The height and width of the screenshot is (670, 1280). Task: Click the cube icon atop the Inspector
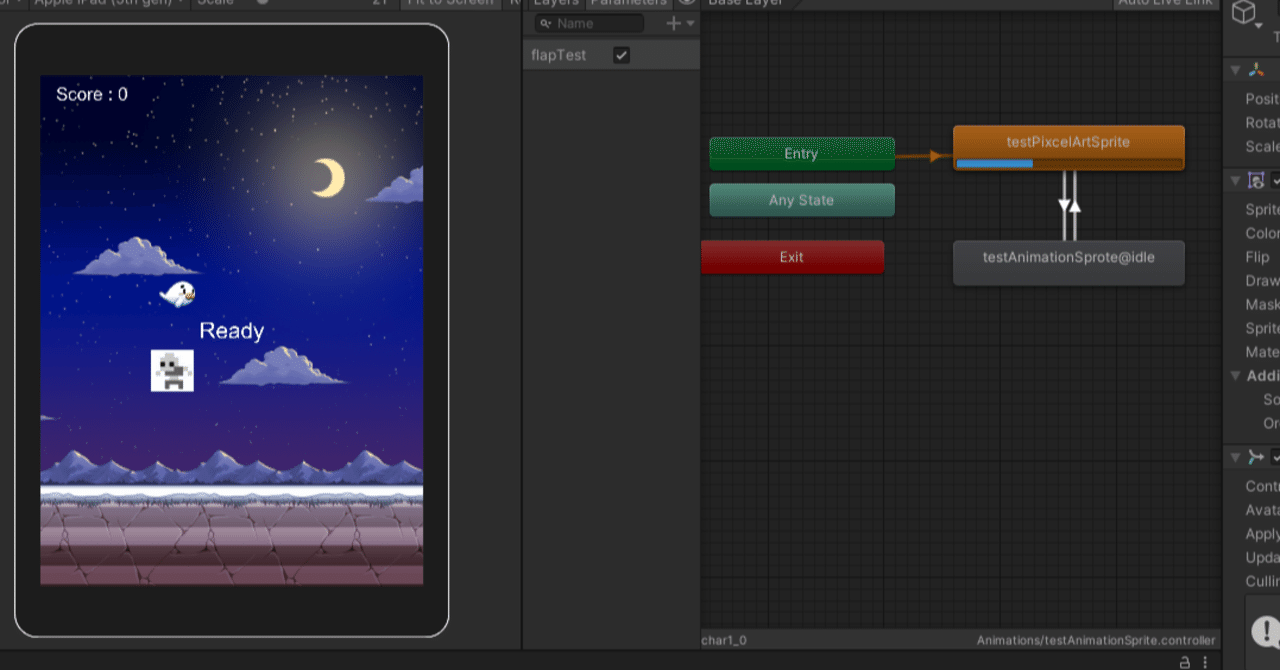click(x=1244, y=14)
